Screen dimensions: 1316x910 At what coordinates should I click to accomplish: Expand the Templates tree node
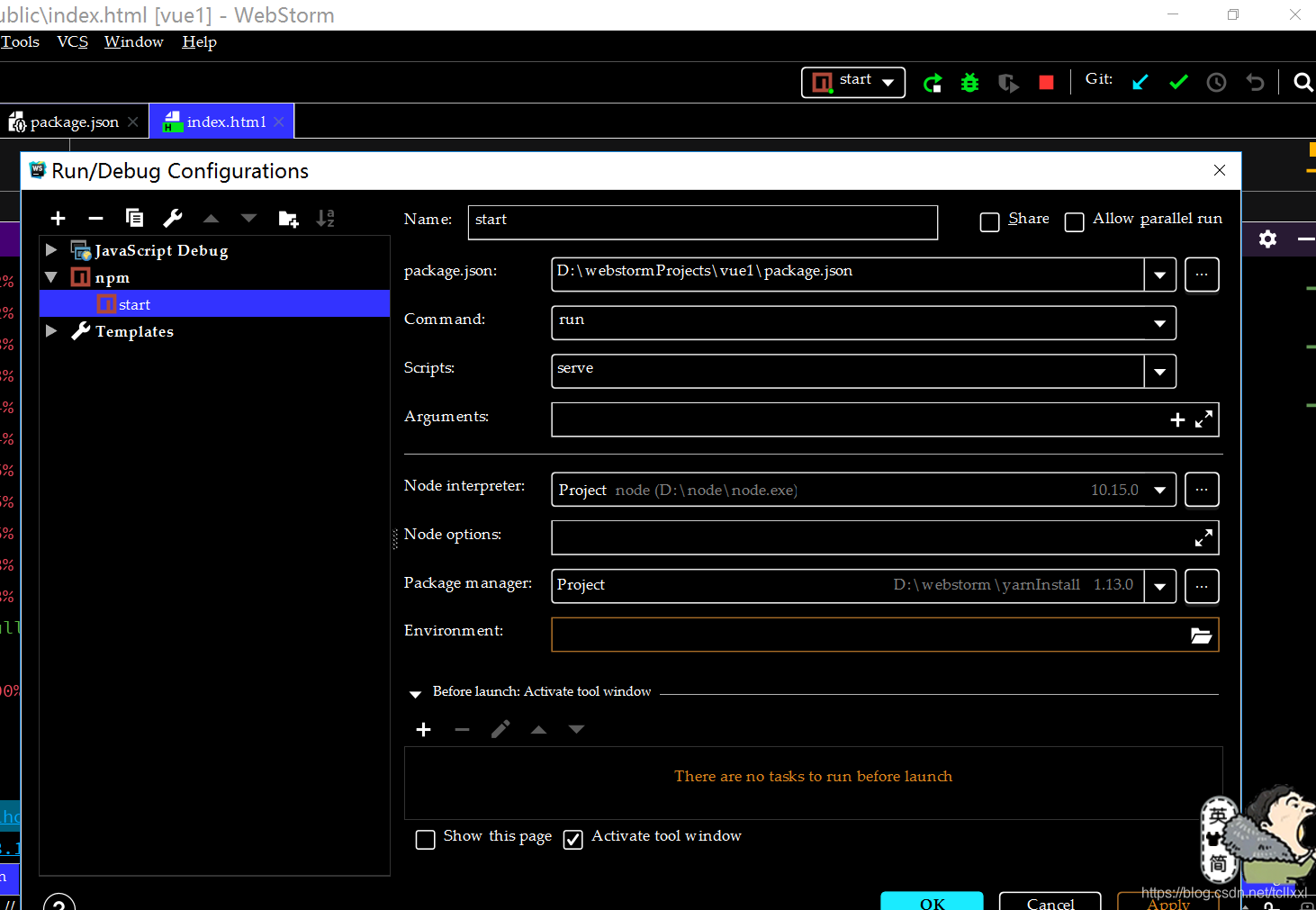click(x=51, y=331)
